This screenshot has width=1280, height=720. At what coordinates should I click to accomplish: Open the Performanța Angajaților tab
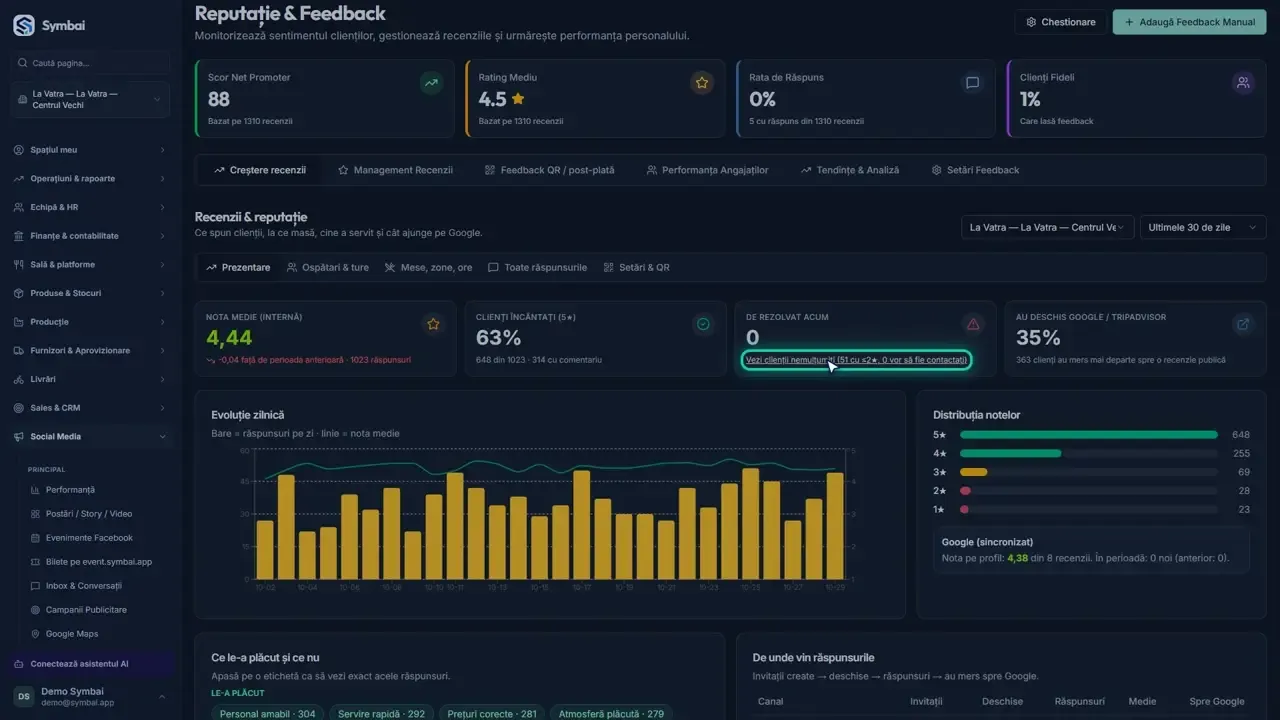707,170
